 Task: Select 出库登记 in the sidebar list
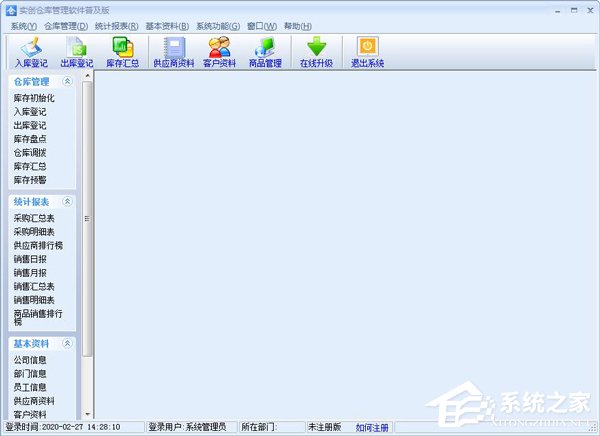30,125
